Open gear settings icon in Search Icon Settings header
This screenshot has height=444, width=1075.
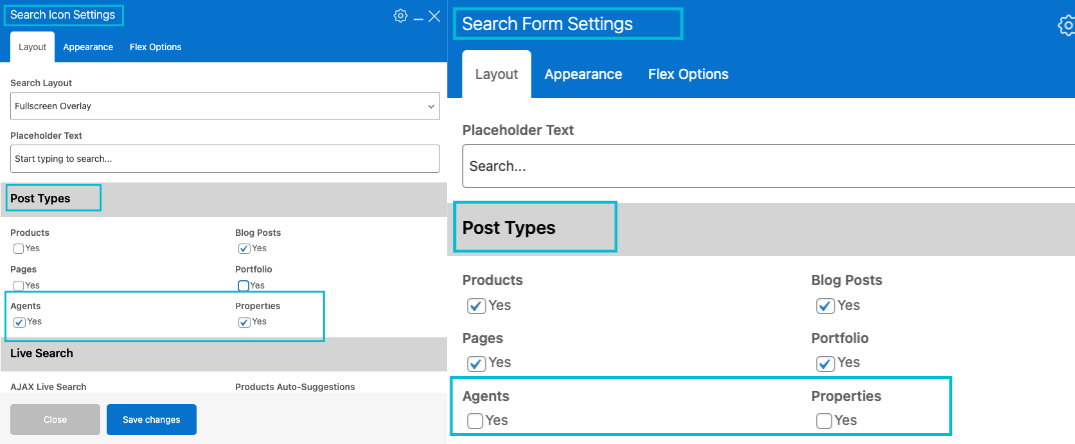pos(400,16)
